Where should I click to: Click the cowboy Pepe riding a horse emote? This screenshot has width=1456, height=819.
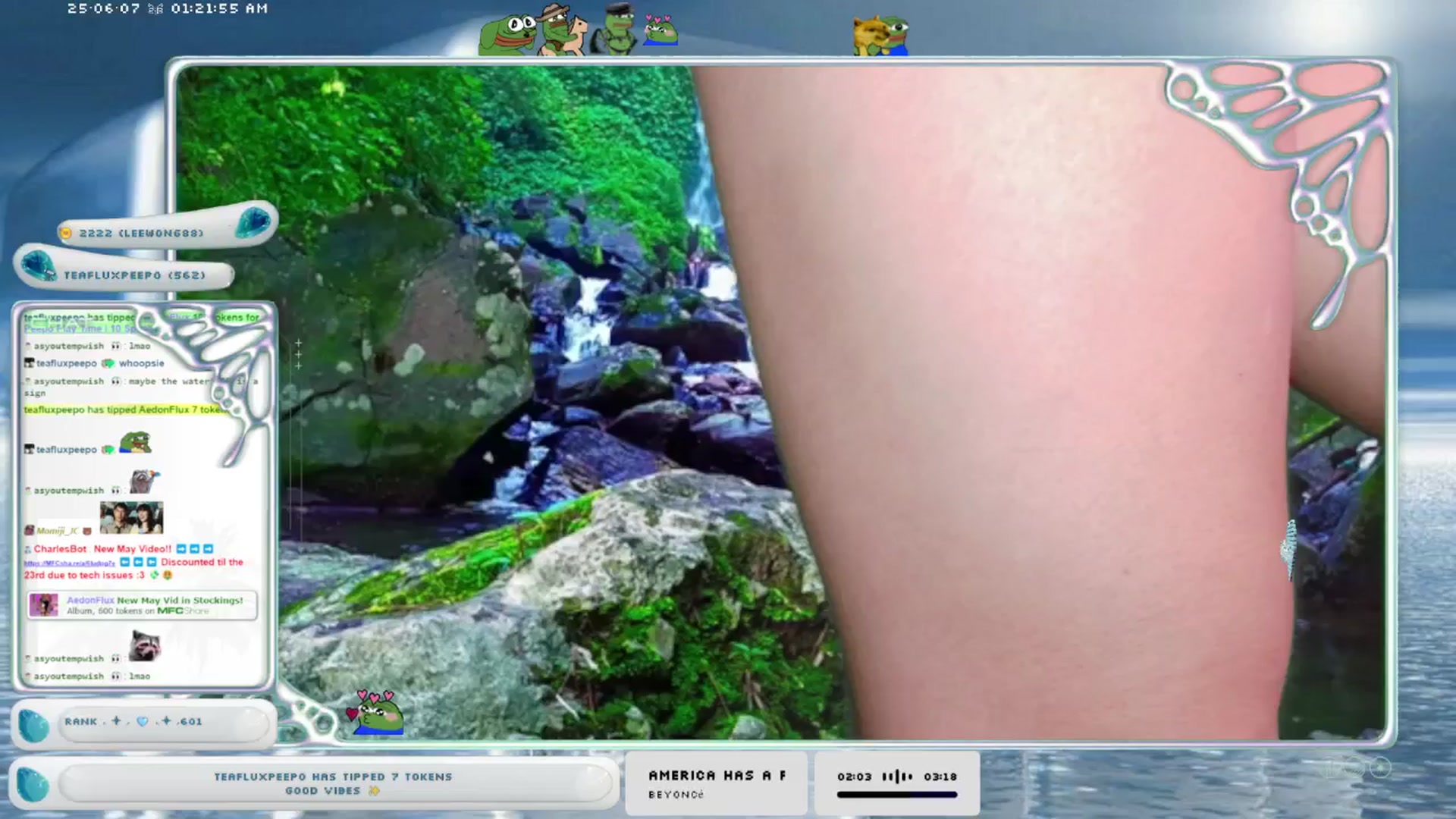click(562, 29)
